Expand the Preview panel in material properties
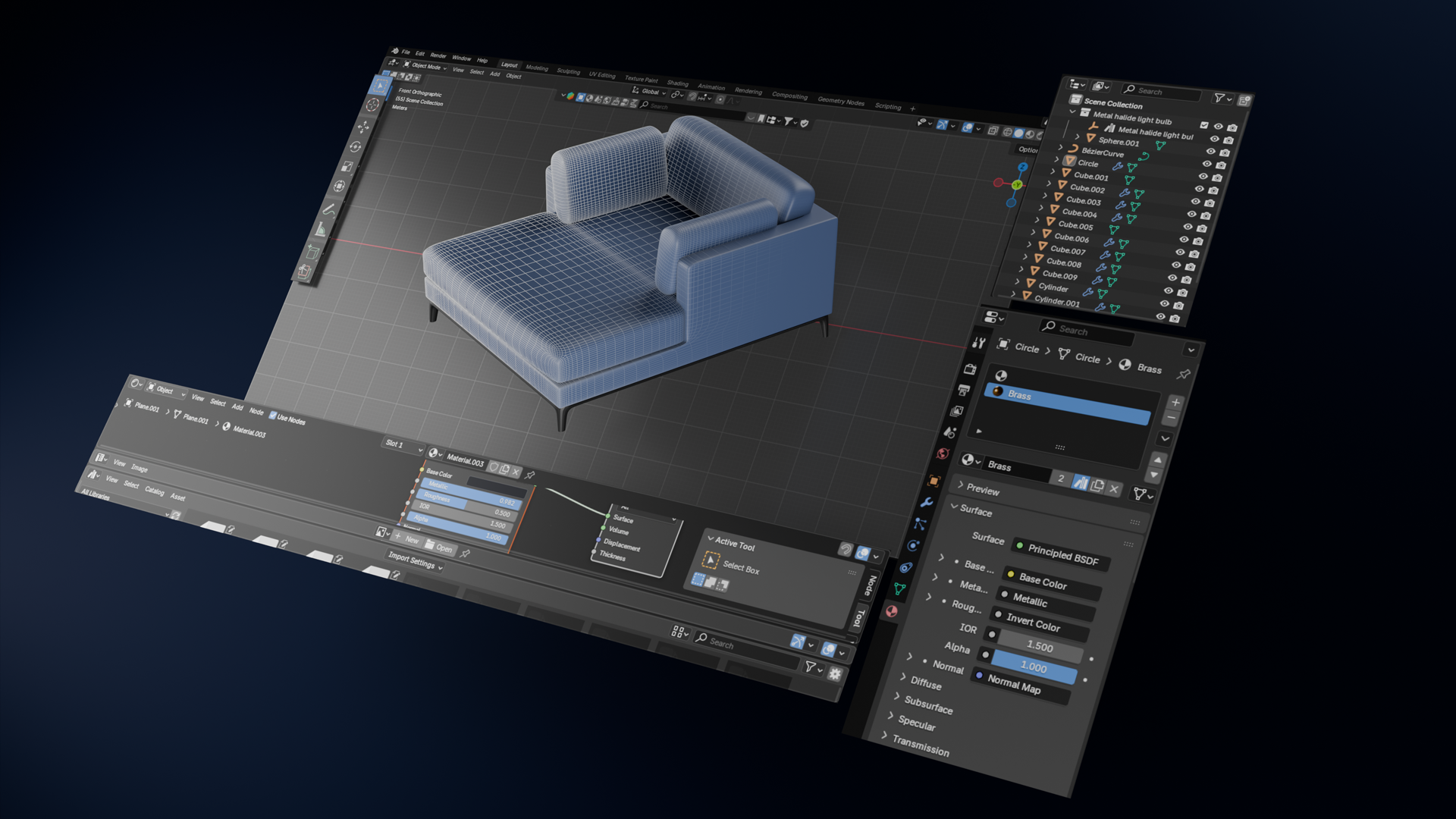This screenshot has height=819, width=1456. pos(982,490)
